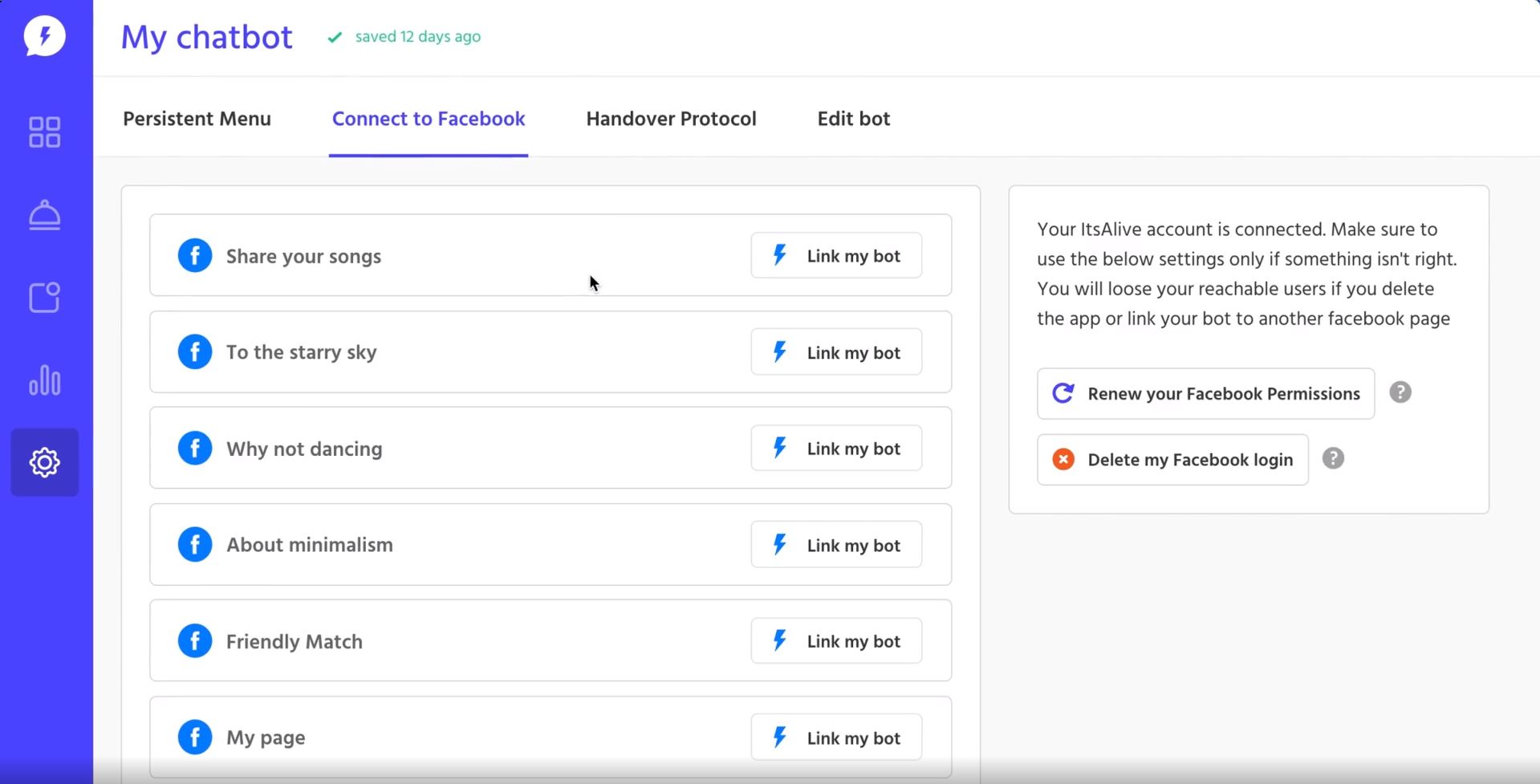Go to the Edit bot tab

854,119
